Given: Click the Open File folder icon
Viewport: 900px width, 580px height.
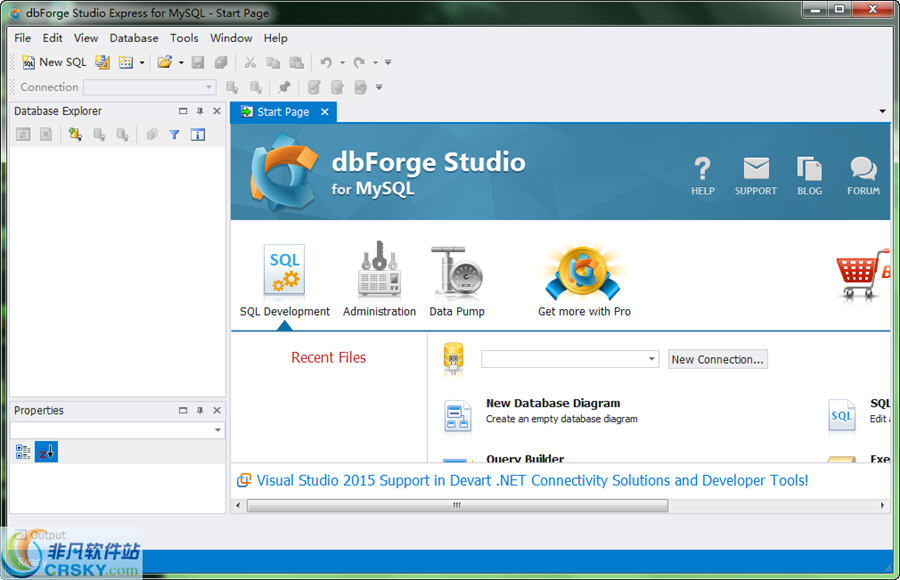Looking at the screenshot, I should pyautogui.click(x=165, y=62).
